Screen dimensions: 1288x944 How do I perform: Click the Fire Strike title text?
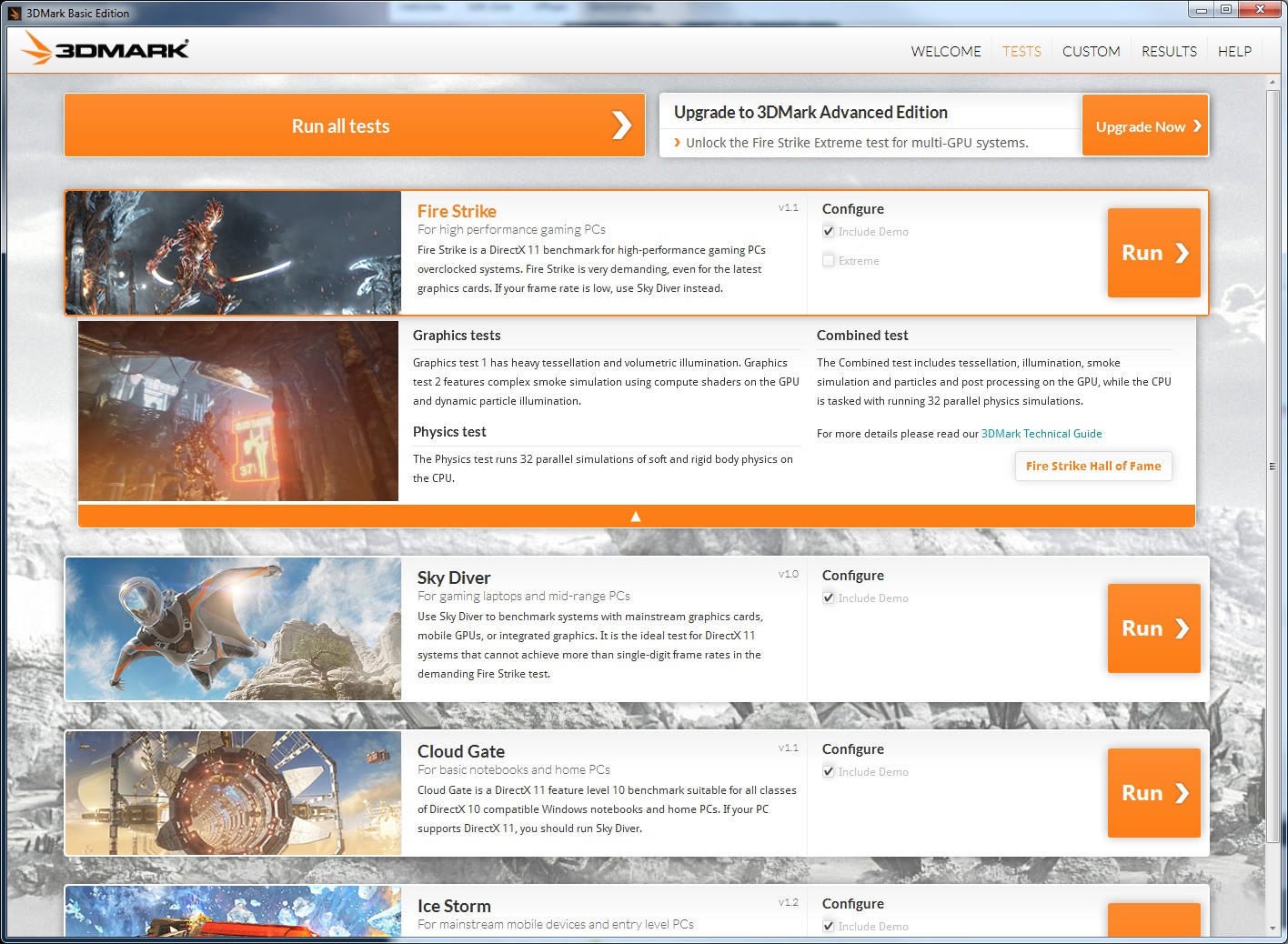point(457,211)
